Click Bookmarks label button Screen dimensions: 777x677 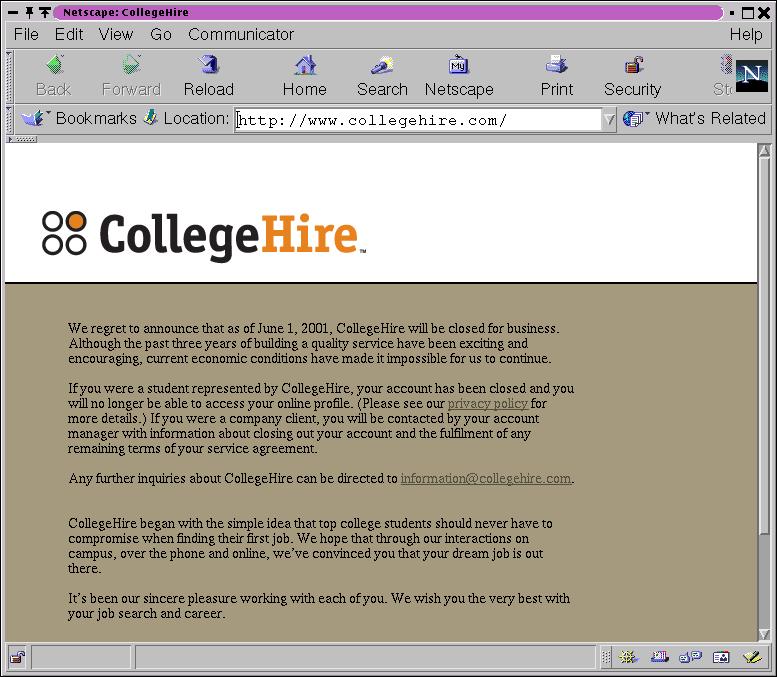coord(96,118)
